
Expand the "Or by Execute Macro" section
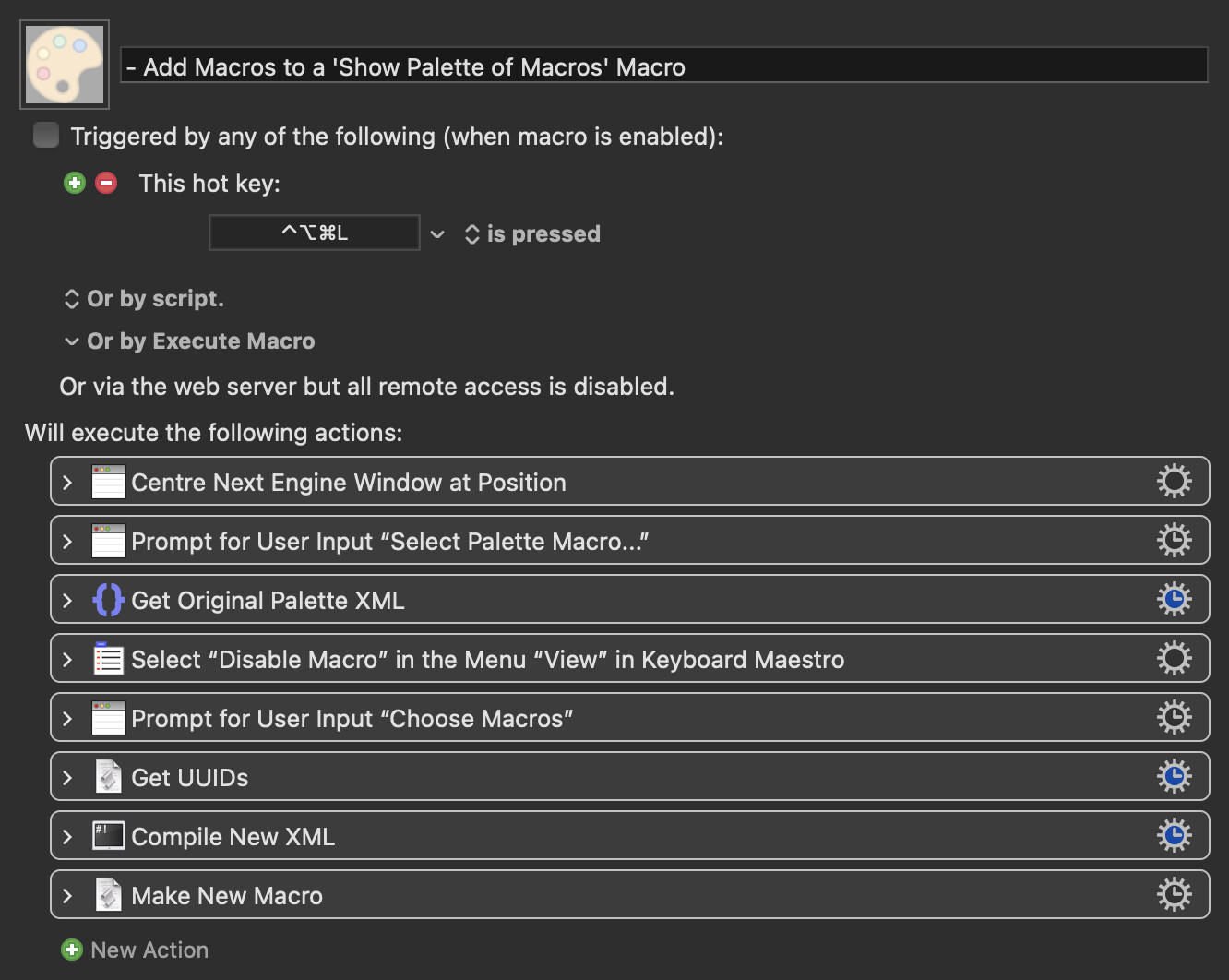[x=72, y=341]
